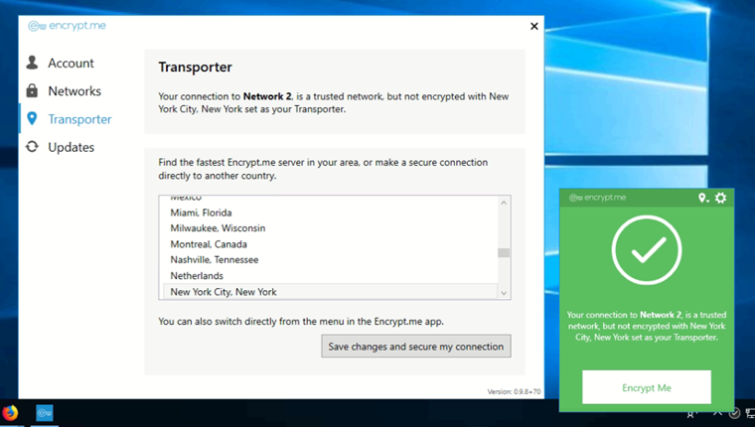Click the server list scrollbar thumb
Viewport: 755px width, 427px height.
click(504, 253)
